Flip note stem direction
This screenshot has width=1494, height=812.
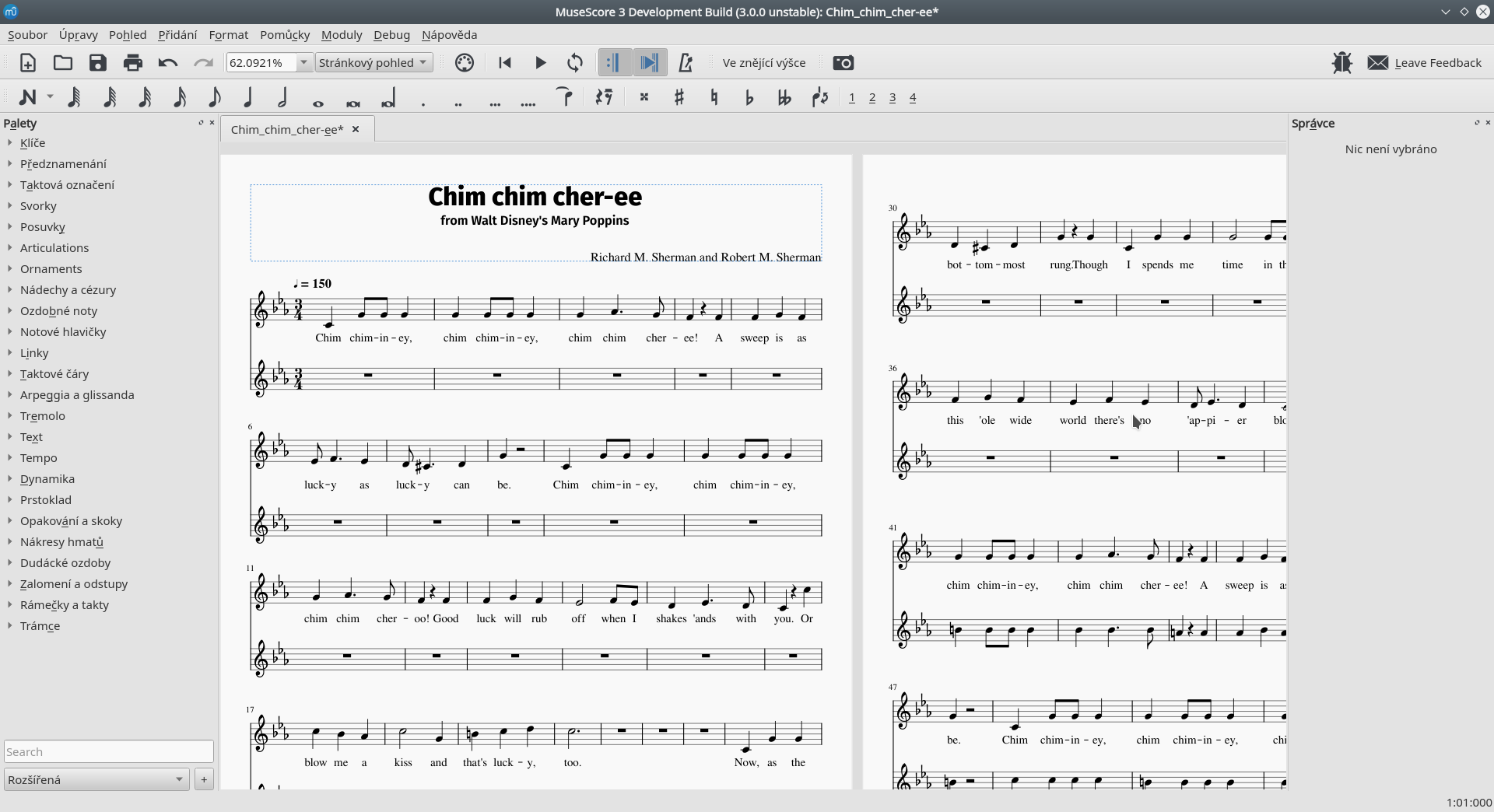(x=819, y=97)
